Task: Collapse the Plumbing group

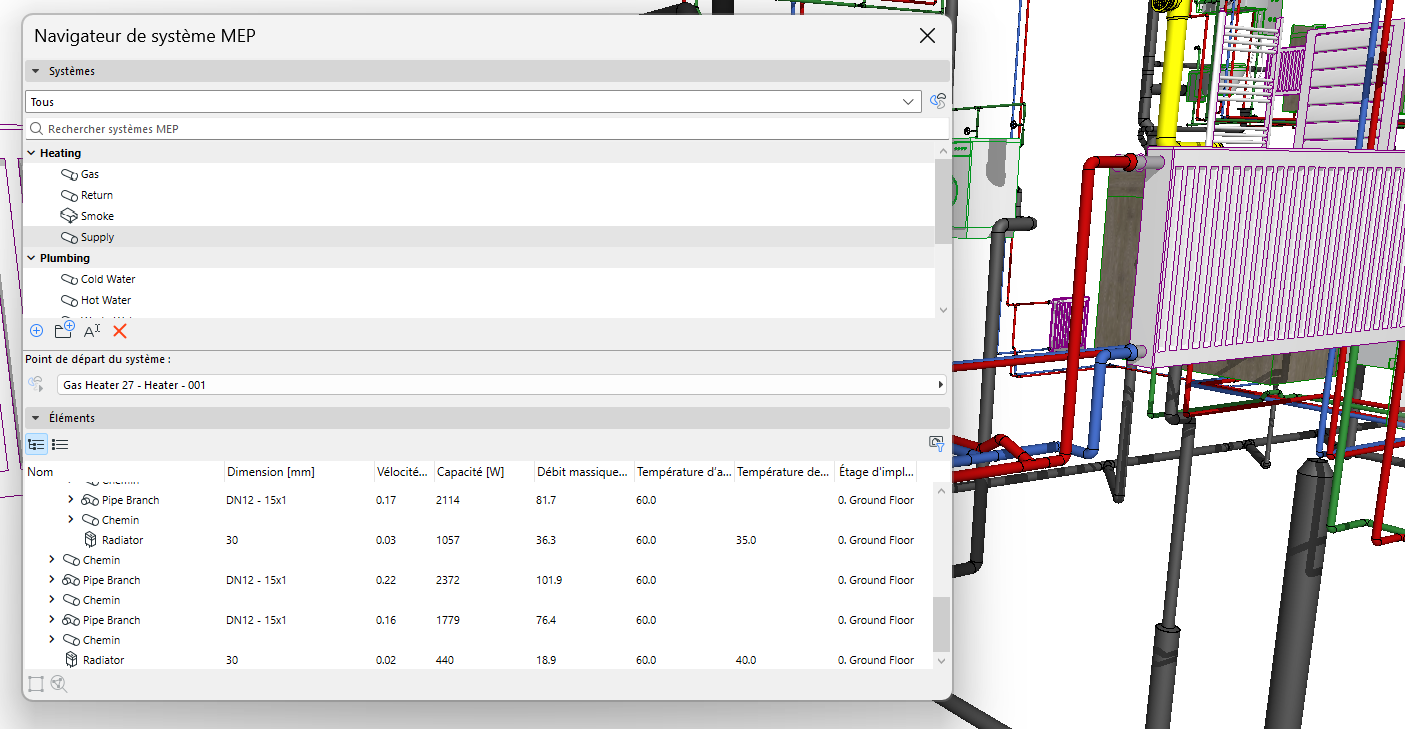Action: tap(31, 258)
